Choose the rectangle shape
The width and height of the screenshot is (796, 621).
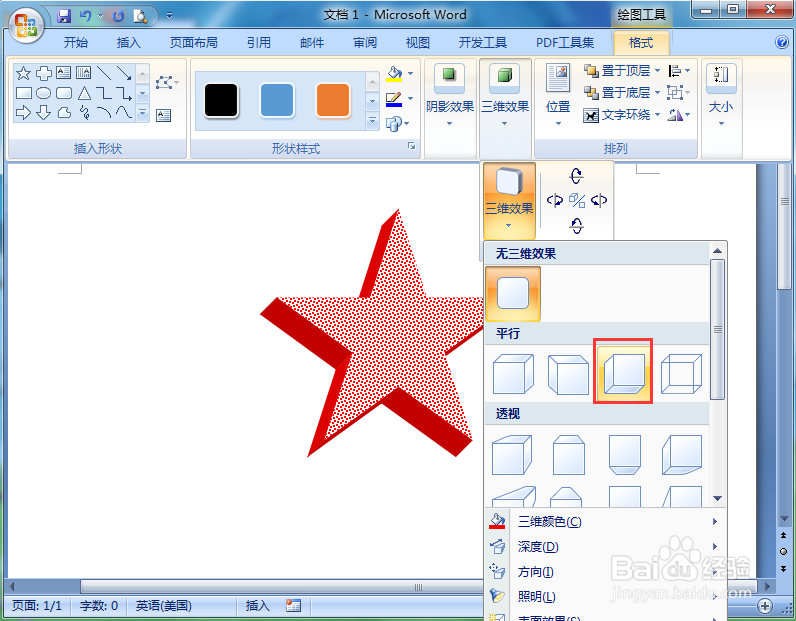coord(23,93)
